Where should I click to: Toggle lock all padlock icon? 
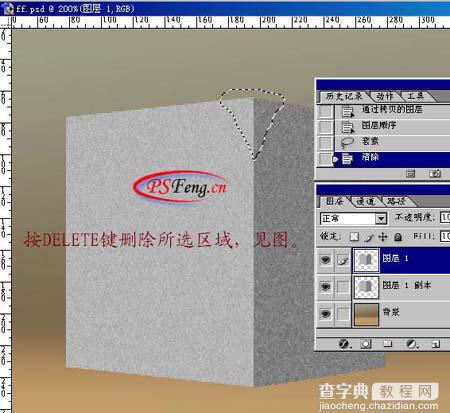point(398,237)
